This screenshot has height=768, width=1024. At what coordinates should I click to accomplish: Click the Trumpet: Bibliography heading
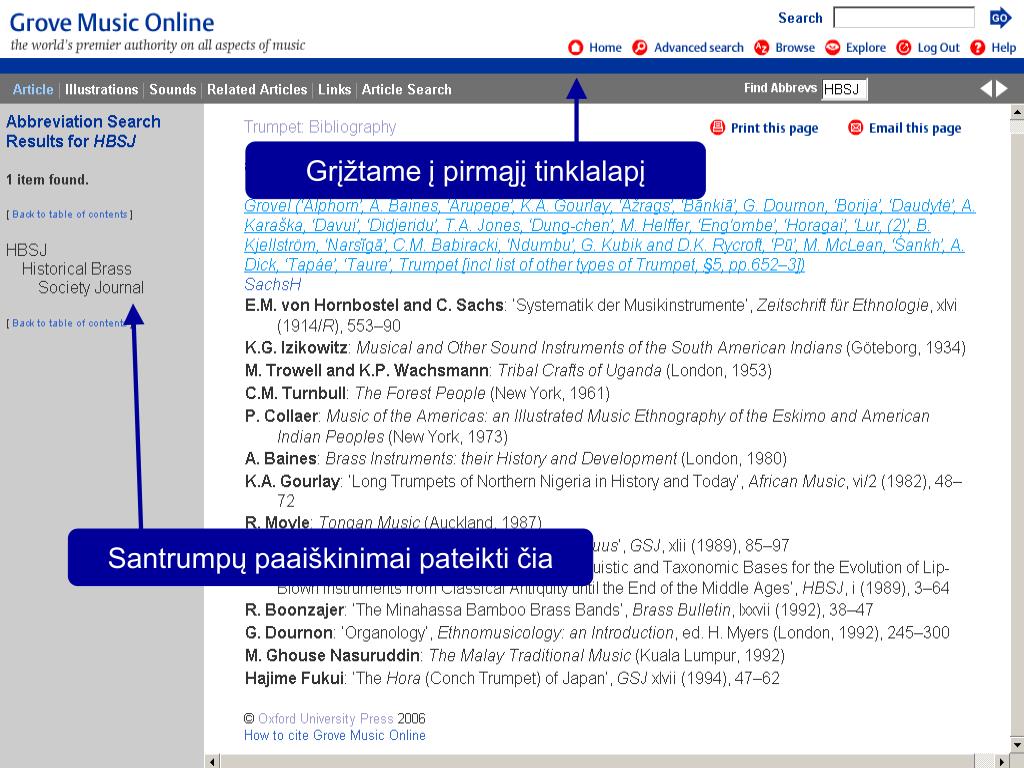(x=320, y=127)
